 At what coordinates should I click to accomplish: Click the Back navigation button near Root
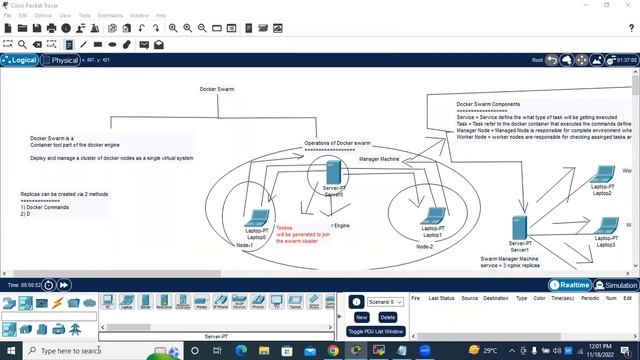coord(552,60)
